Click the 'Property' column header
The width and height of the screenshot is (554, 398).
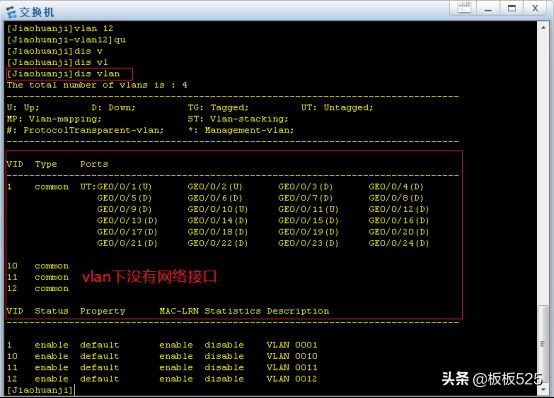click(x=102, y=311)
